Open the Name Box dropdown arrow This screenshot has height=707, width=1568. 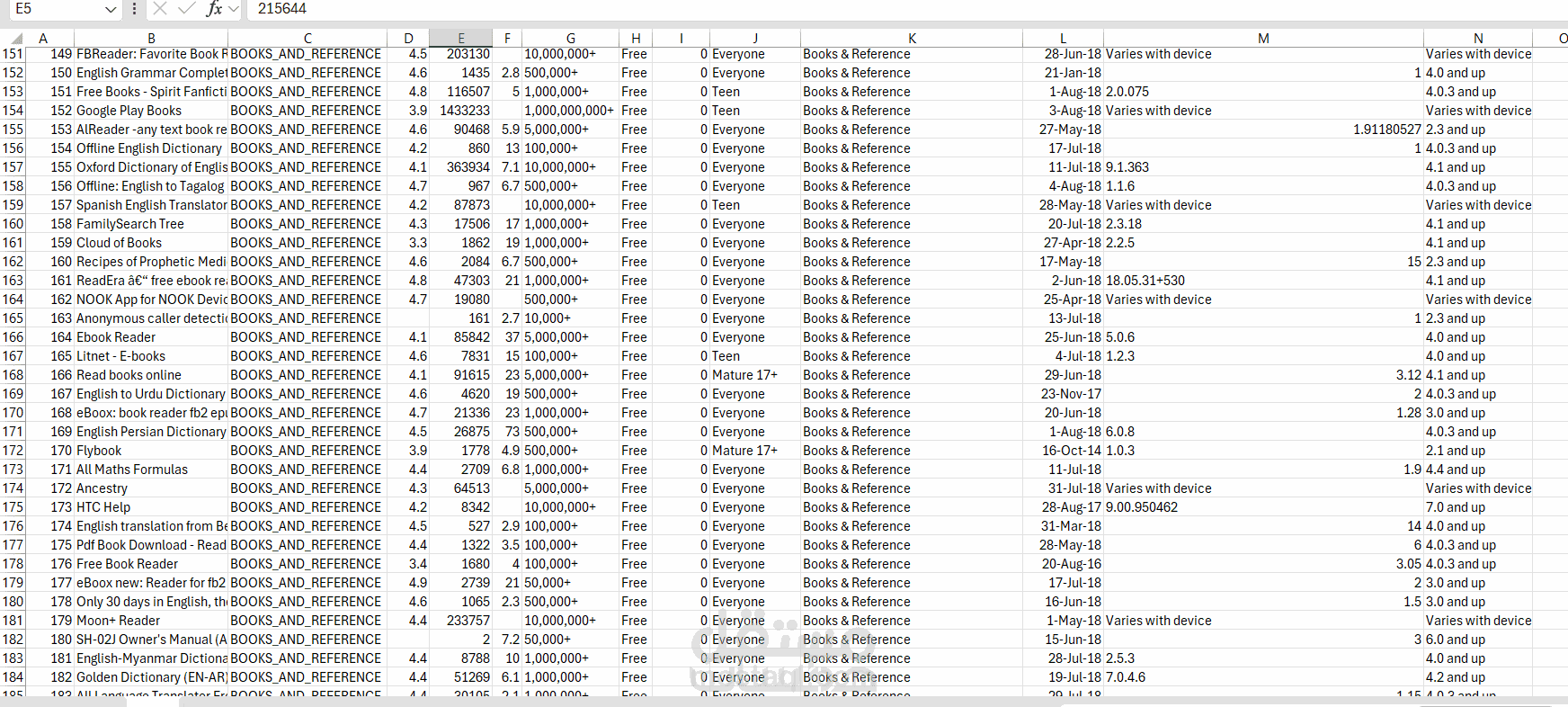(111, 9)
